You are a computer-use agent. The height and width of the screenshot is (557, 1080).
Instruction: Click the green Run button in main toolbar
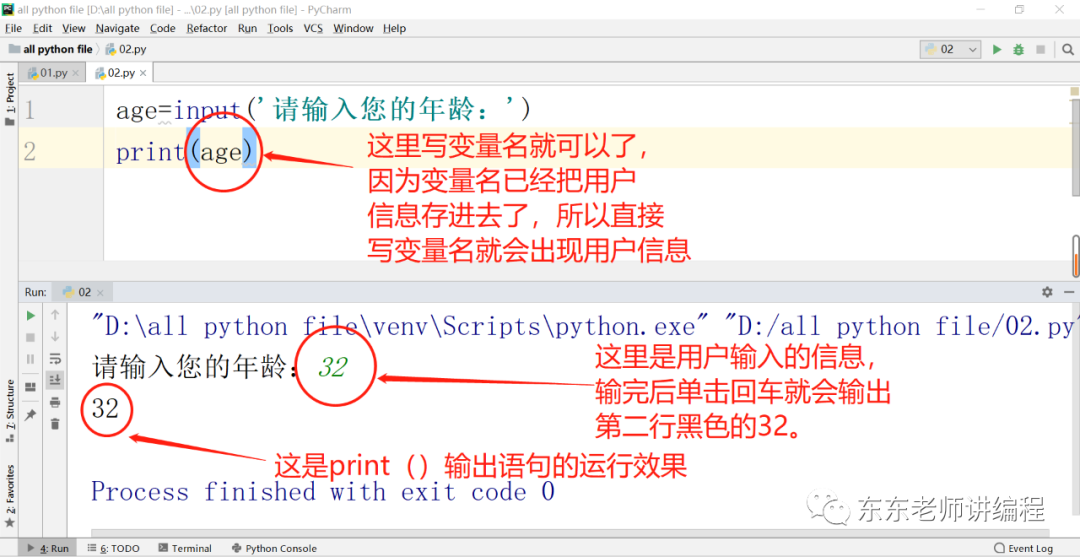pyautogui.click(x=997, y=50)
